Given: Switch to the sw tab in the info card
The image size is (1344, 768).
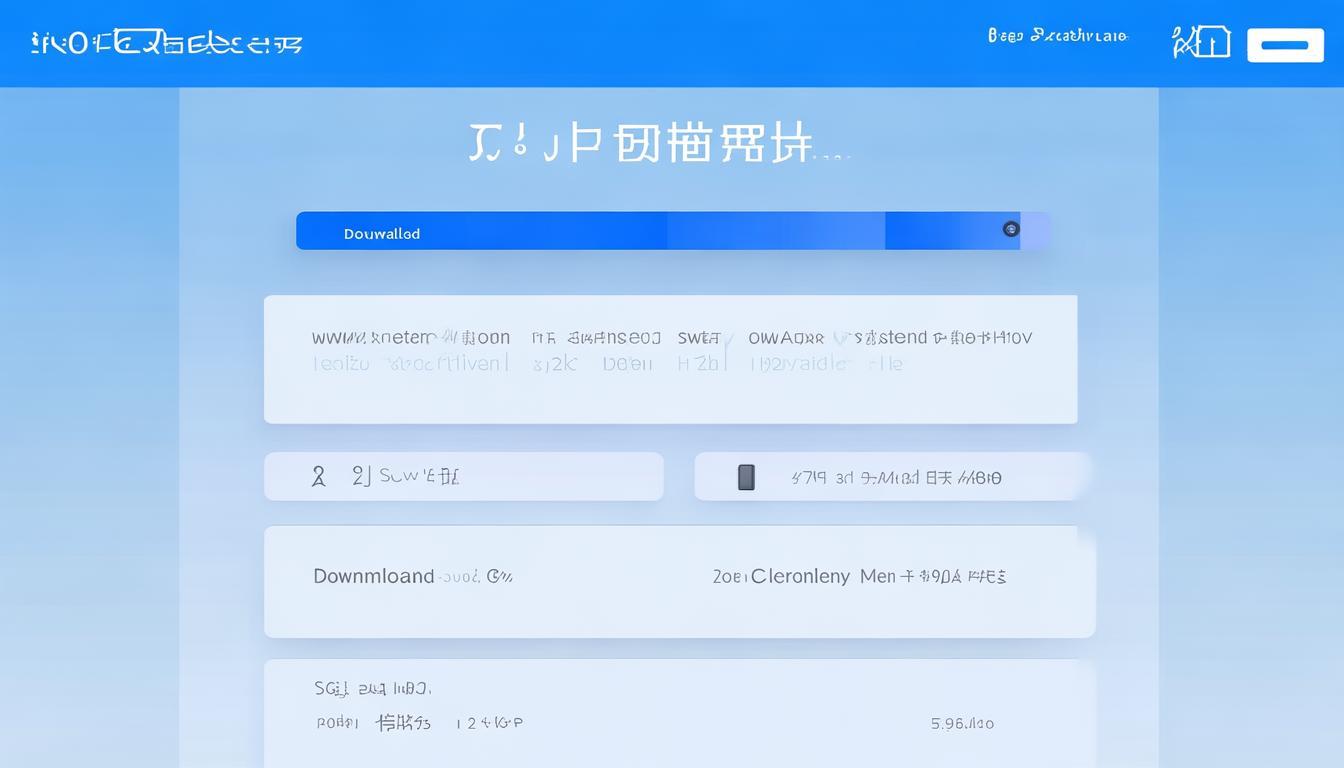Looking at the screenshot, I should 700,337.
